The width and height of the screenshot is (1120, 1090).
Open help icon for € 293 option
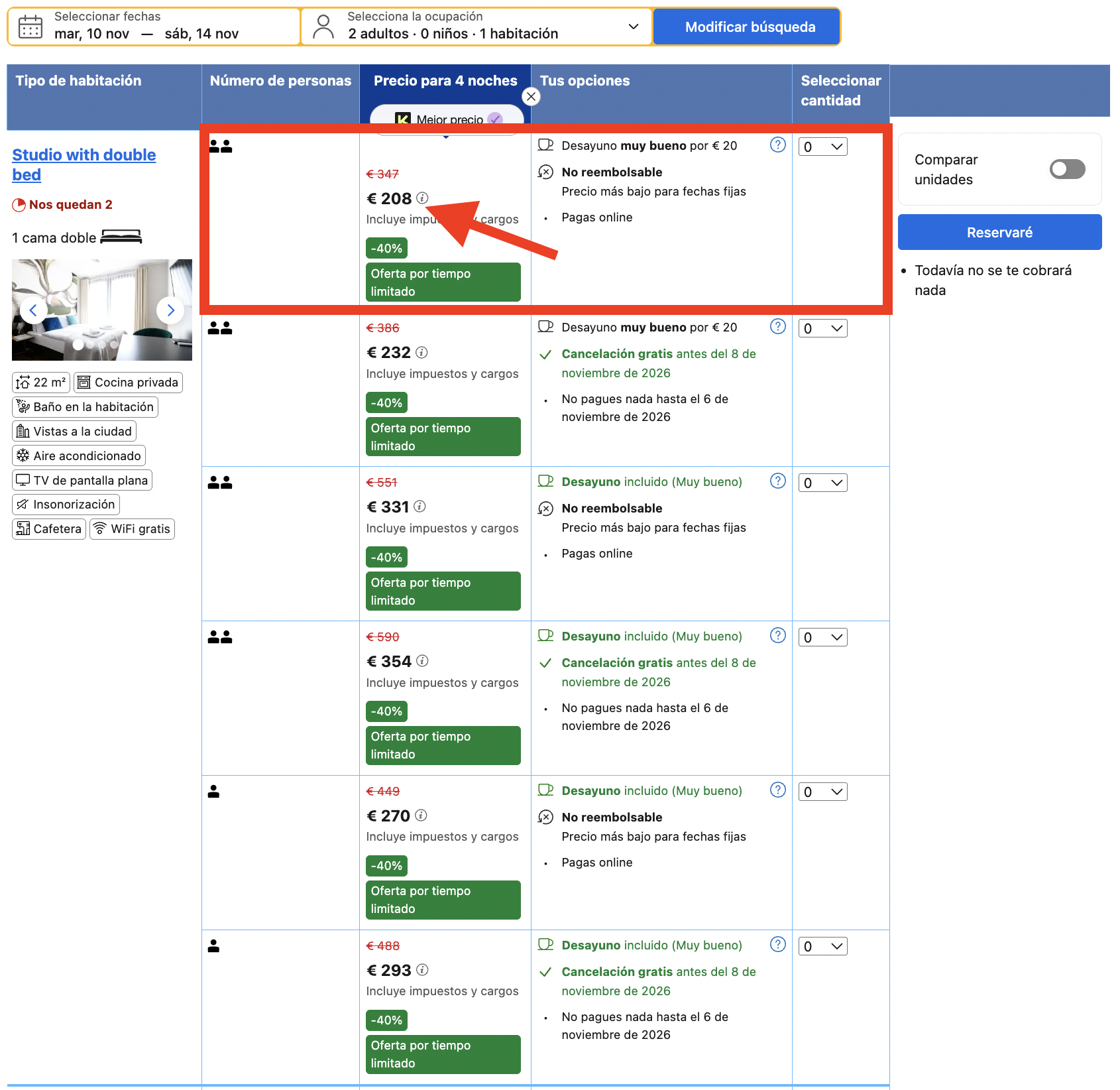click(x=778, y=944)
